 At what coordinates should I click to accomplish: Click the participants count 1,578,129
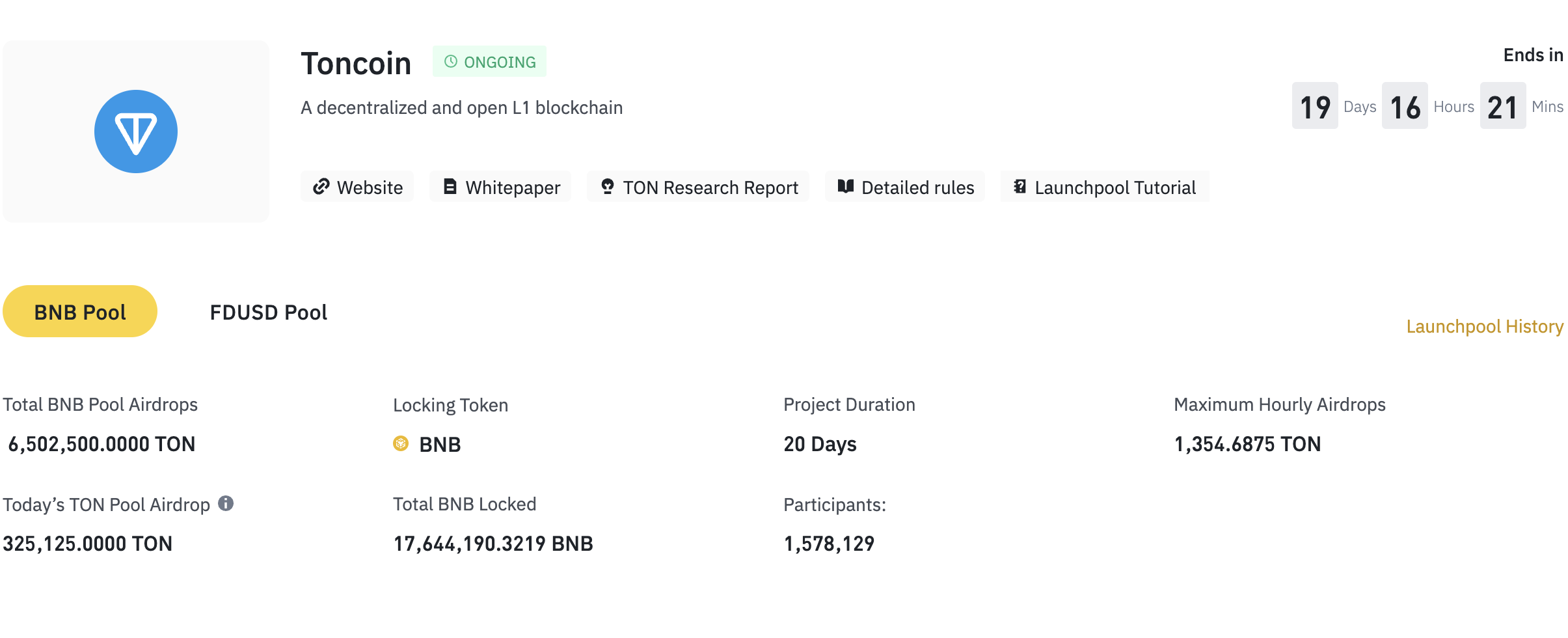click(x=829, y=544)
